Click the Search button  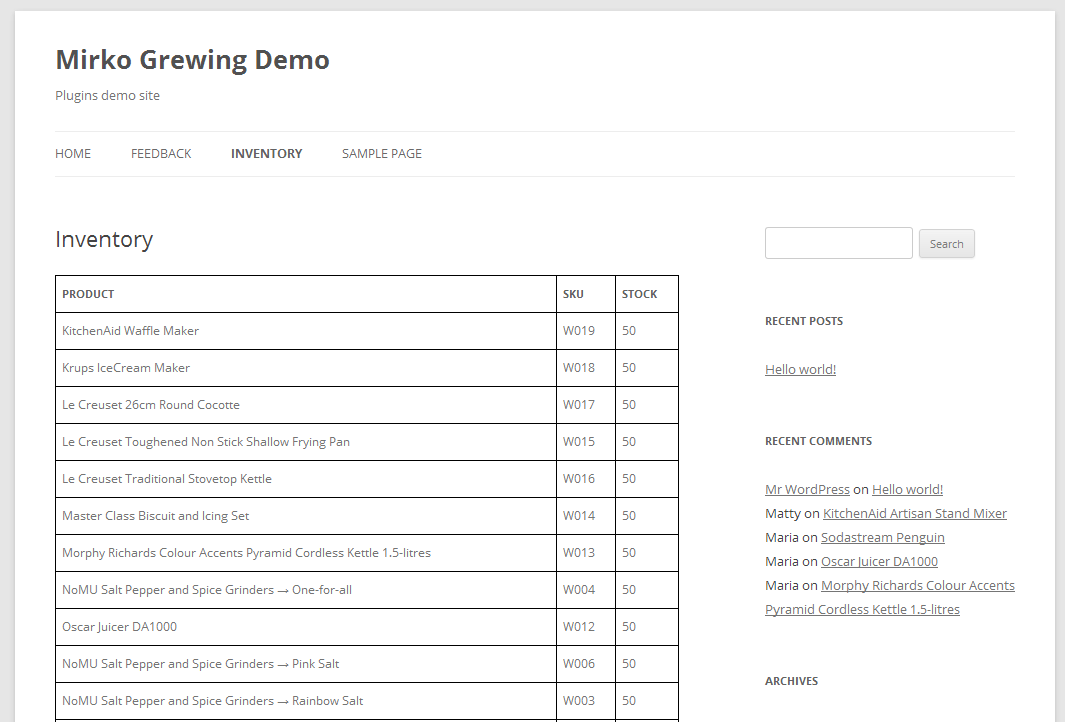947,244
